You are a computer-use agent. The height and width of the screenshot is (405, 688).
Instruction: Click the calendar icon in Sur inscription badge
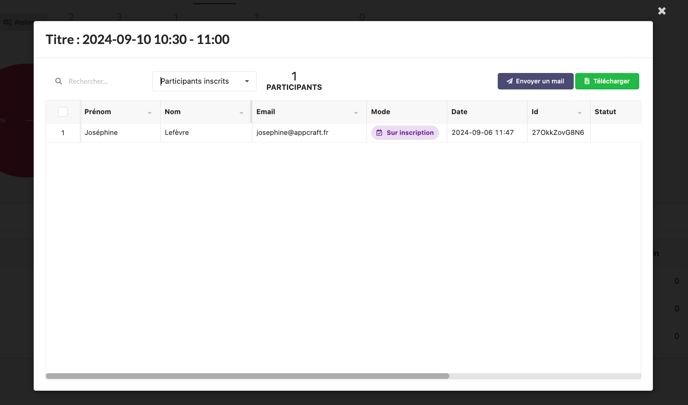click(379, 133)
